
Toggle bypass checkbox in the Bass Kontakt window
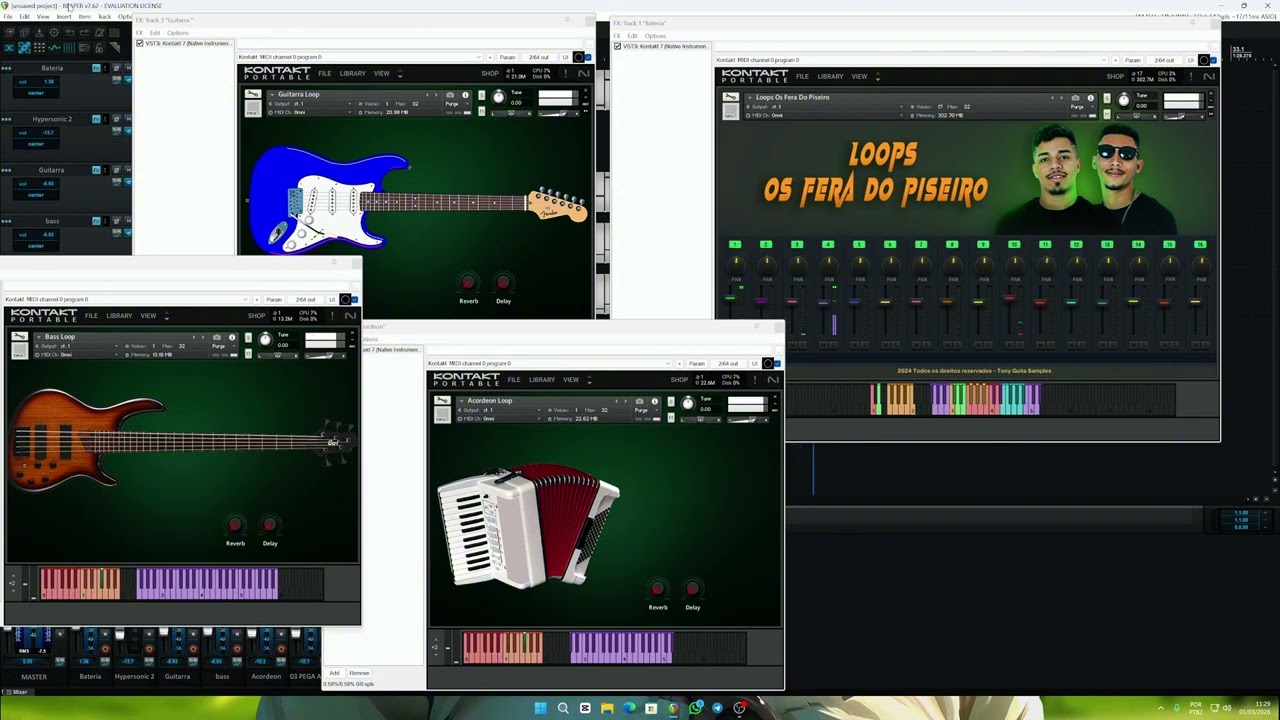click(x=355, y=299)
